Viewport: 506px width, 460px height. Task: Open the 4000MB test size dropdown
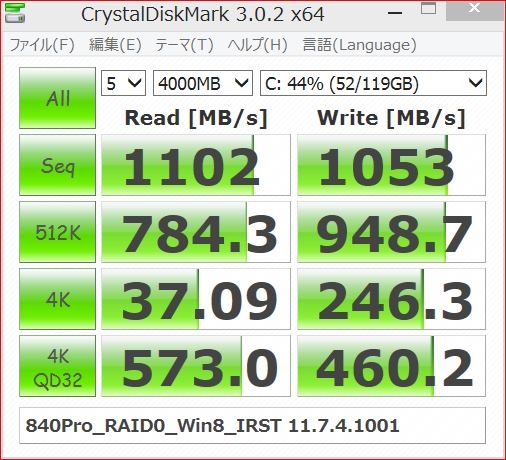pyautogui.click(x=203, y=83)
